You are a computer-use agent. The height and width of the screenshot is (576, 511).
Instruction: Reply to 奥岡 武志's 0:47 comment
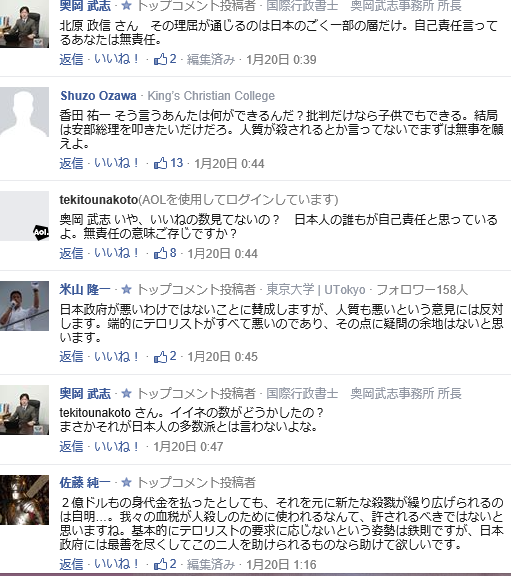pyautogui.click(x=71, y=446)
